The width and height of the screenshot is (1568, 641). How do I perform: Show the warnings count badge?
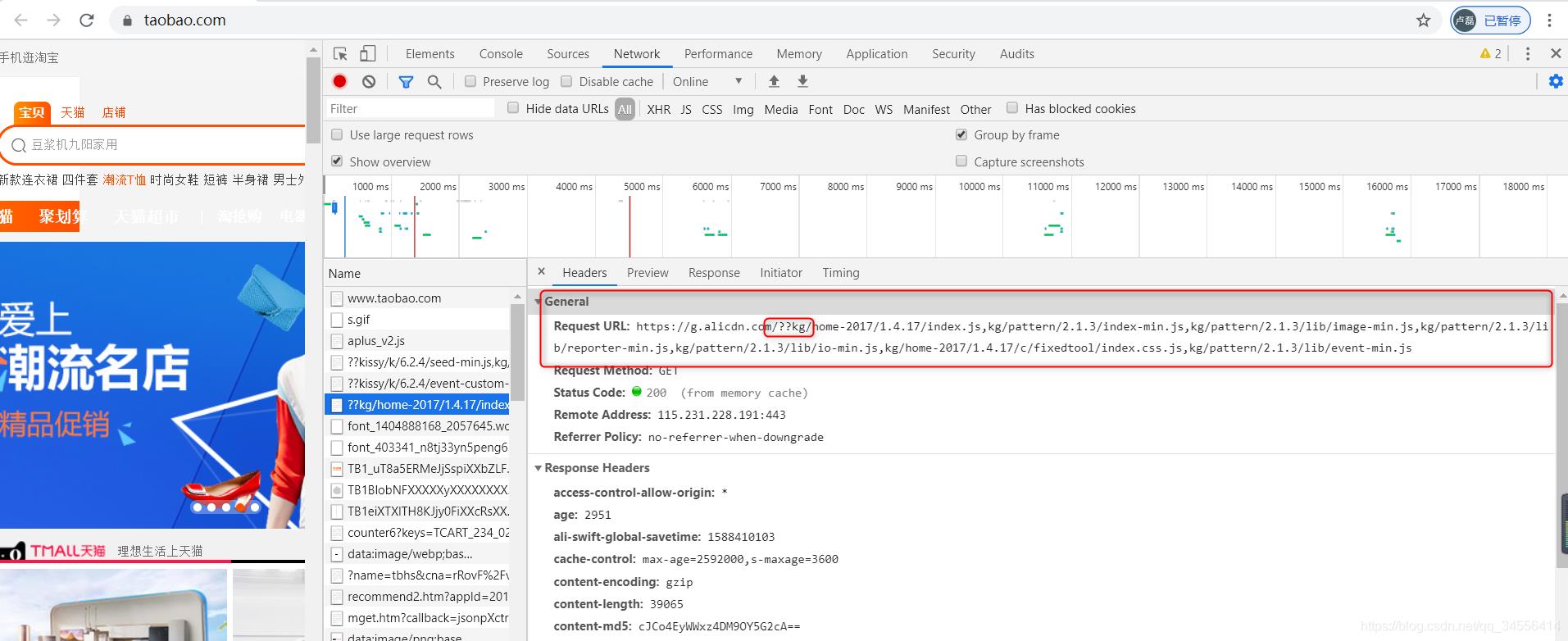[1490, 53]
